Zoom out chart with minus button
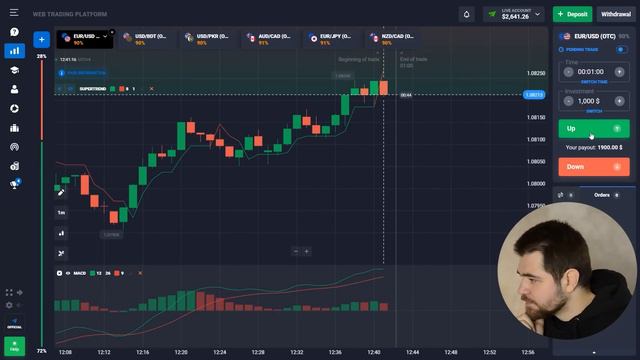The height and width of the screenshot is (360, 640). [296, 251]
